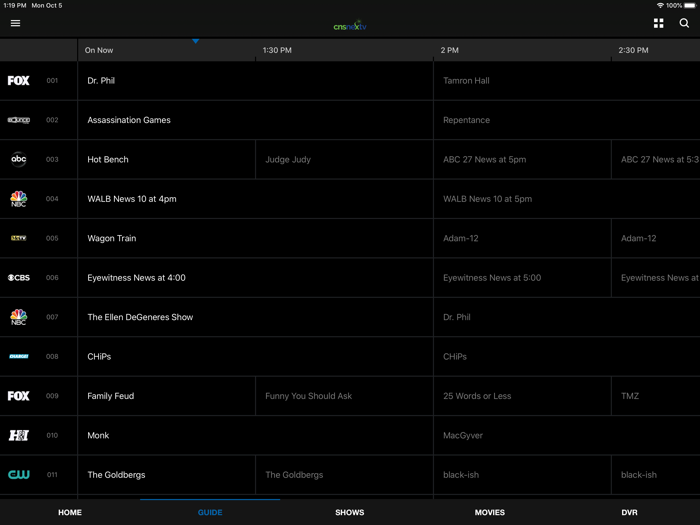This screenshot has width=700, height=525.
Task: Switch to grid view icon
Action: coord(658,23)
